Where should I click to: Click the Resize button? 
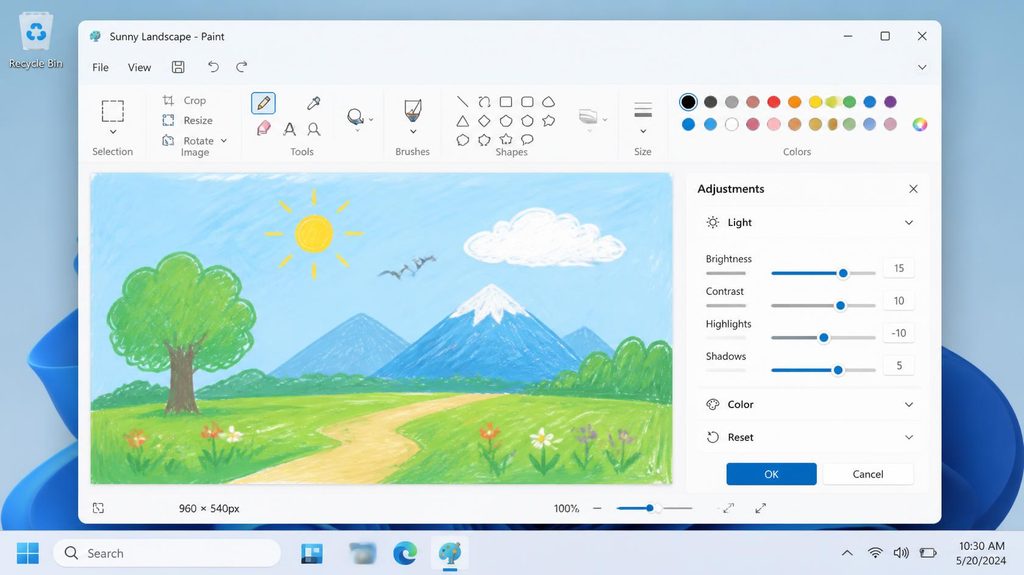[x=188, y=120]
